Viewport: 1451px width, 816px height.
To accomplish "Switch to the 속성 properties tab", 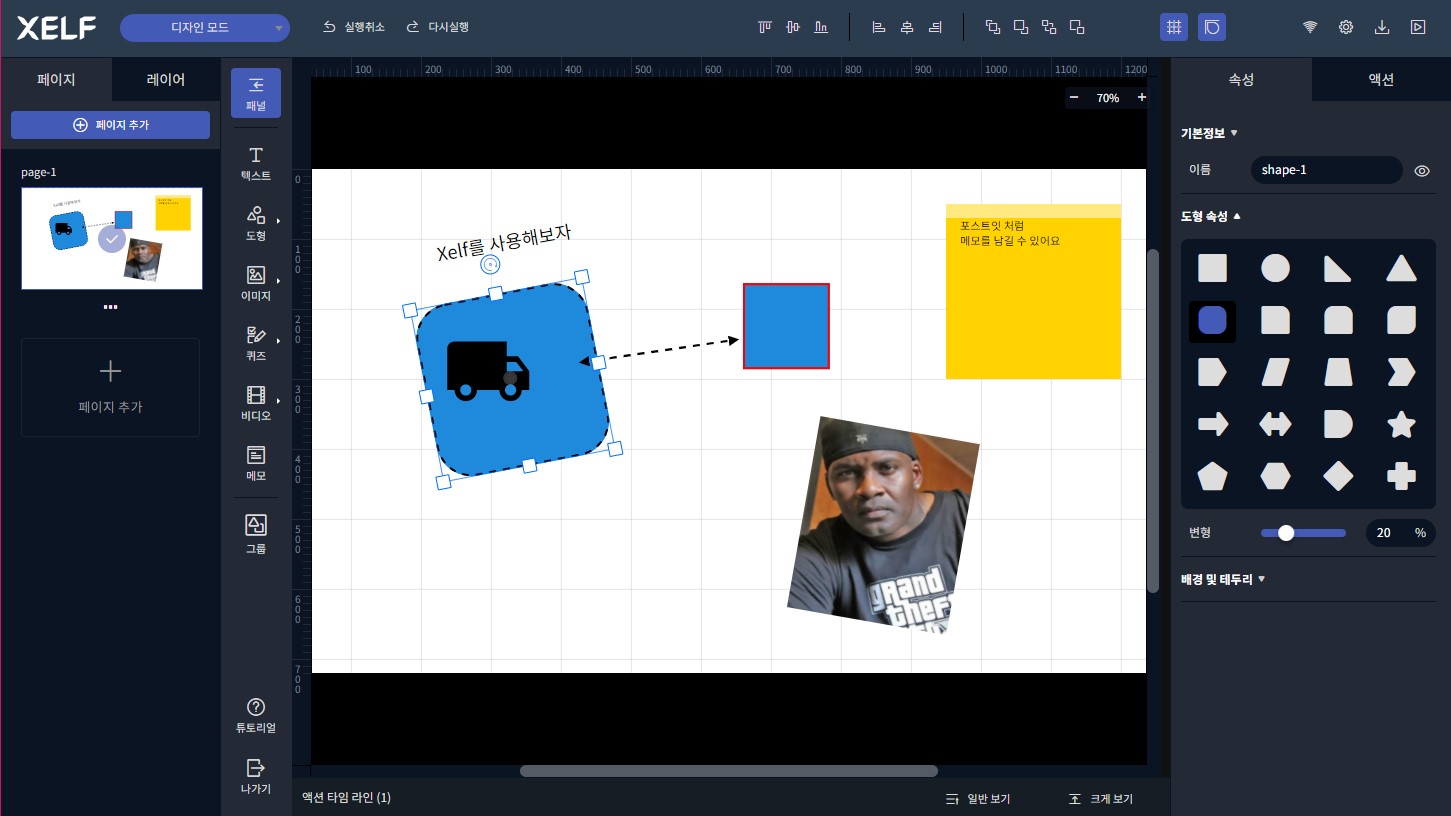I will point(1241,79).
